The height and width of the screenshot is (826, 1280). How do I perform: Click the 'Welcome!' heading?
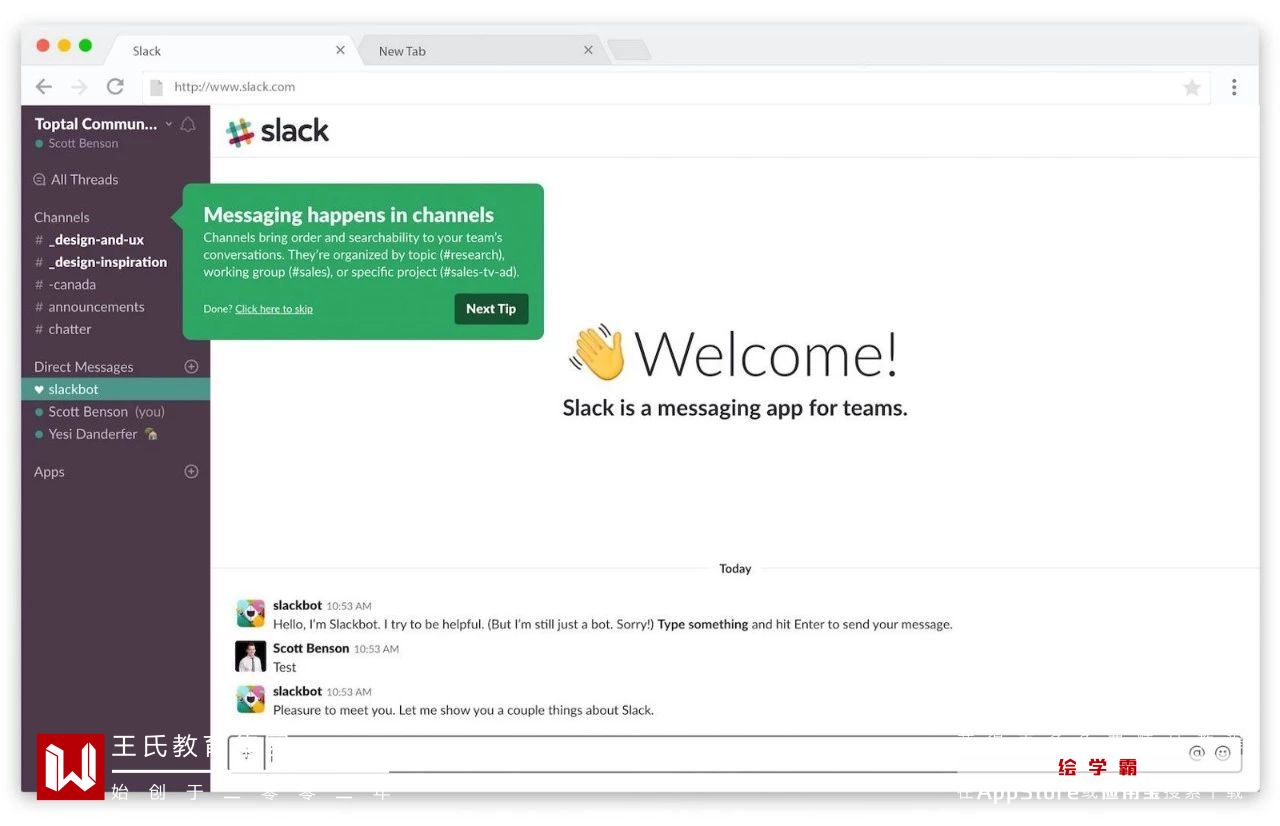pyautogui.click(x=766, y=354)
